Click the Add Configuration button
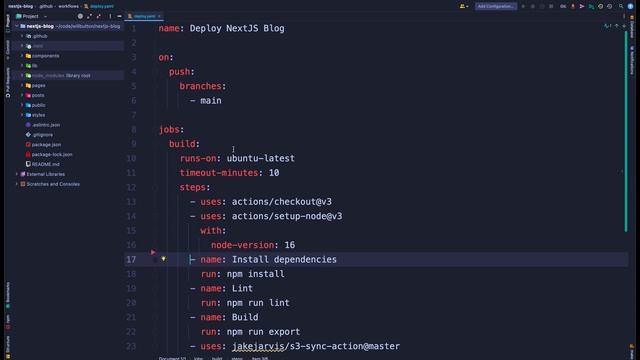The height and width of the screenshot is (360, 640). [496, 6]
